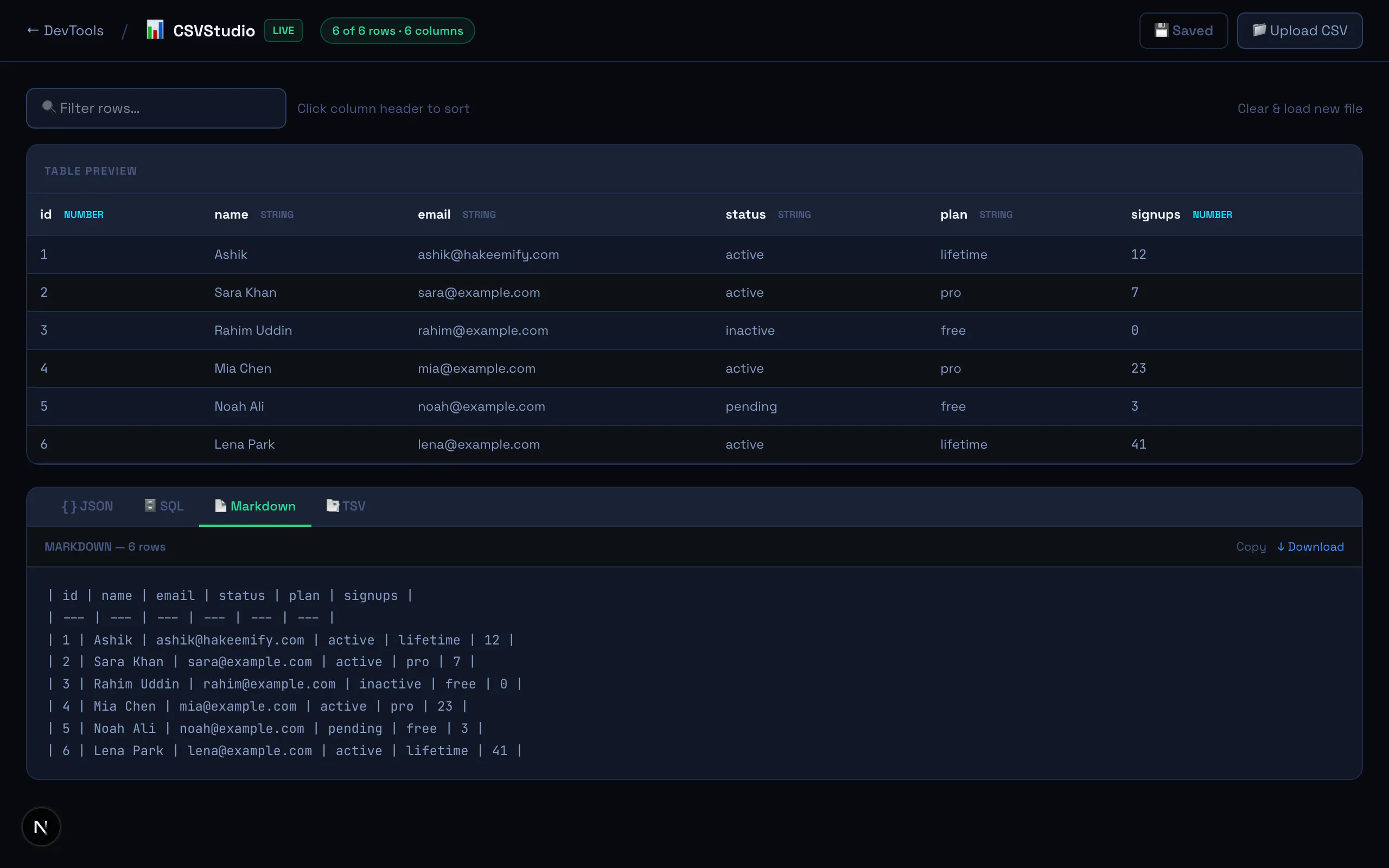Copy the Markdown output

click(x=1251, y=546)
